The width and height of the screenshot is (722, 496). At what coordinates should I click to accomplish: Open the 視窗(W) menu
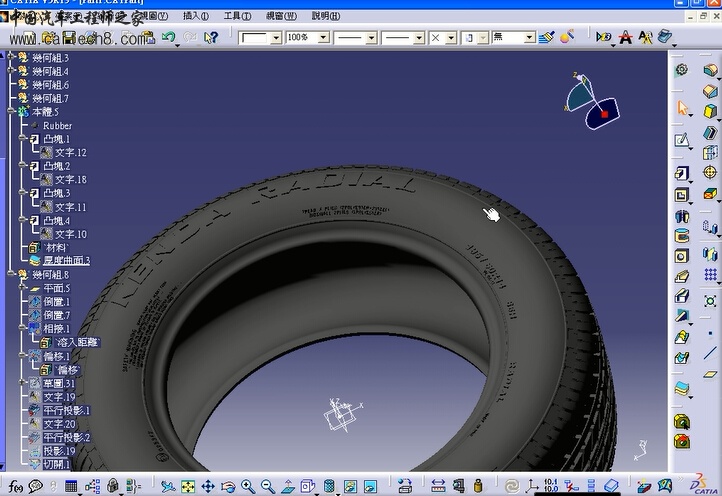pyautogui.click(x=281, y=16)
